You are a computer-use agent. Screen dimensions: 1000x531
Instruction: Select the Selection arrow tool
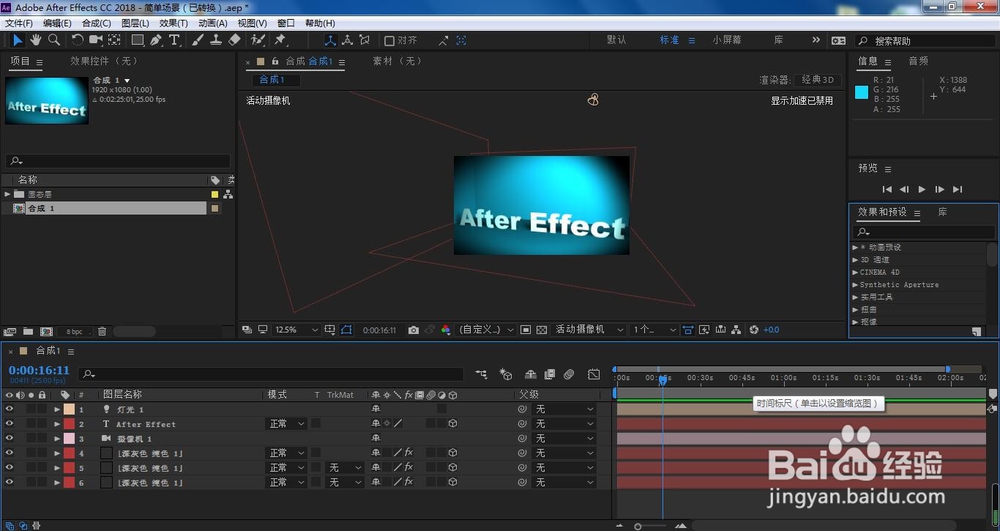pos(17,40)
